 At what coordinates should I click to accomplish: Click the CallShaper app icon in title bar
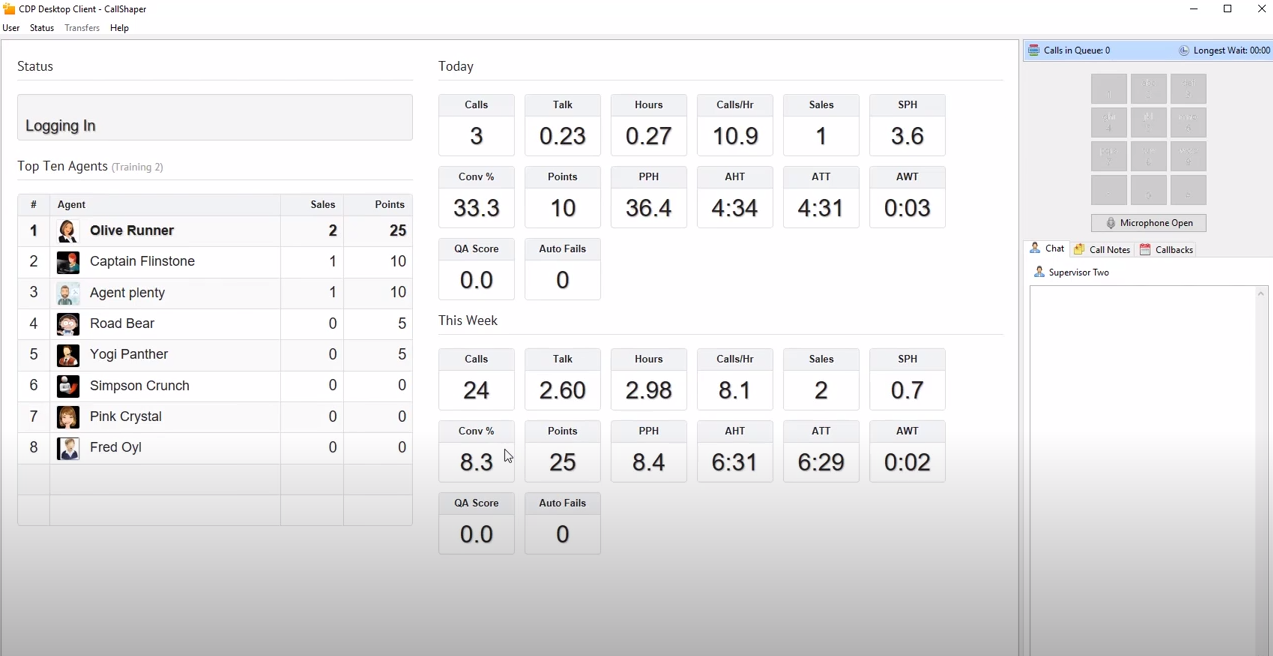pos(9,9)
